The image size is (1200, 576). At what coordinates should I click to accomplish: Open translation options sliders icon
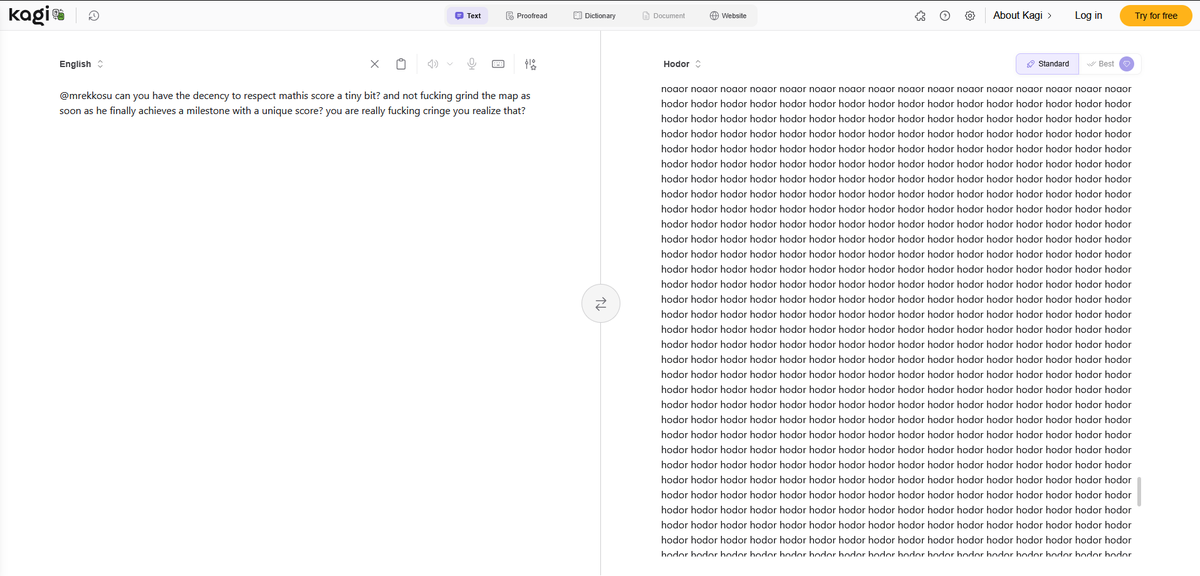pos(530,64)
